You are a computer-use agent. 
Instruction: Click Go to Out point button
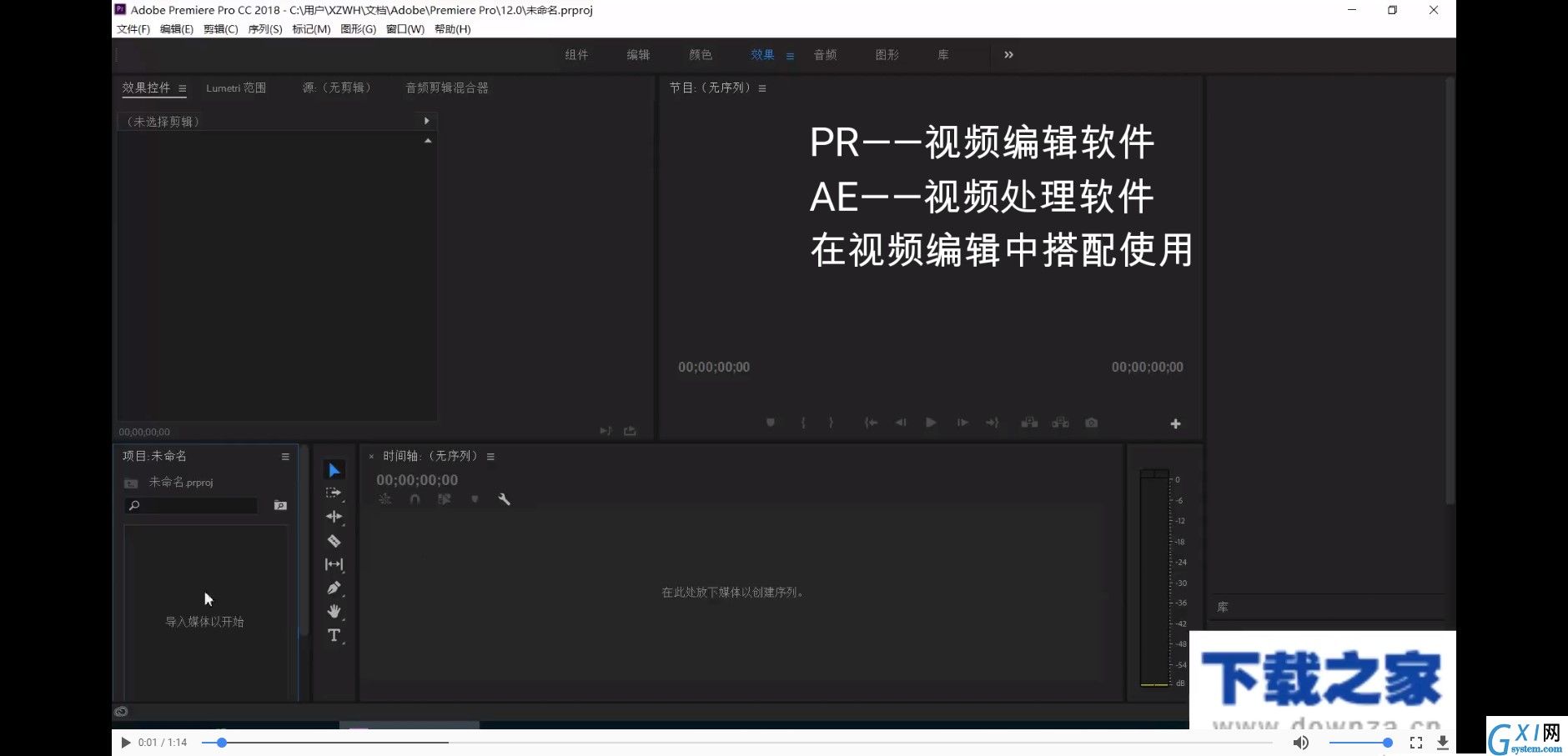pyautogui.click(x=992, y=423)
